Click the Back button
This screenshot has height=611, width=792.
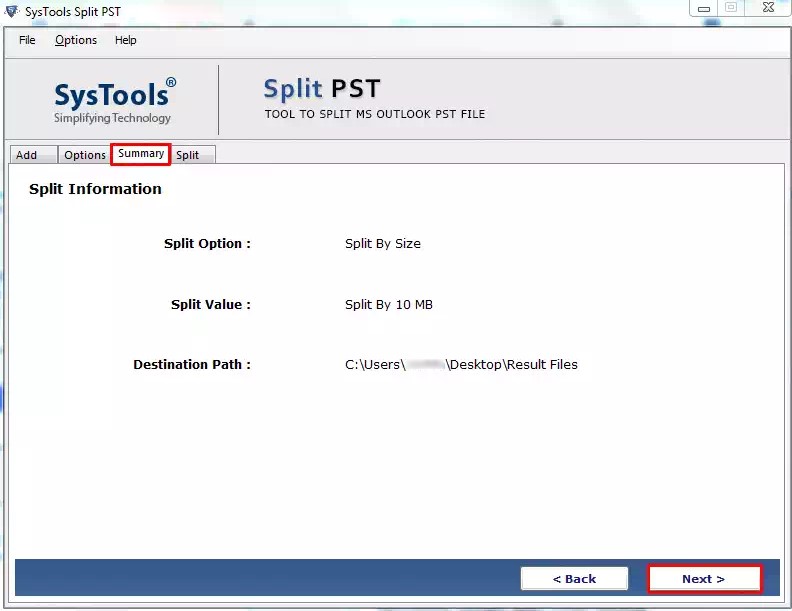click(x=574, y=579)
